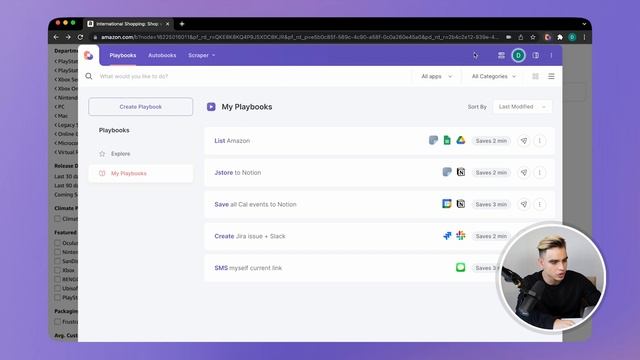Screen dimensions: 640x360
Task: Check the PlayStation brand checkbox on Amazon page
Action: (x=58, y=298)
